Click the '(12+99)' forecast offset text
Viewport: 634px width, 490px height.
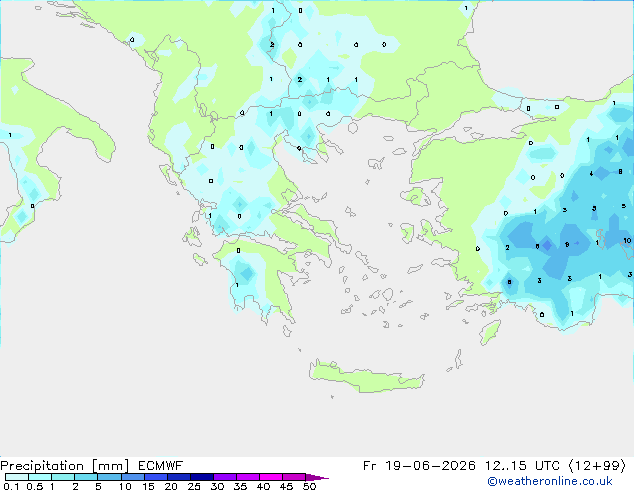tap(598, 466)
